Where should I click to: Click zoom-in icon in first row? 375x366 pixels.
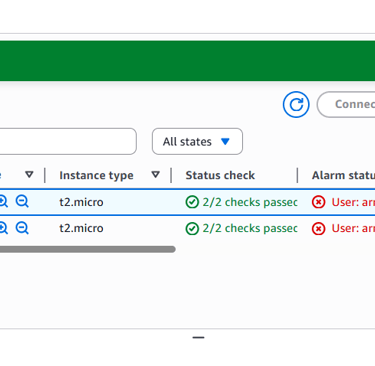3,201
